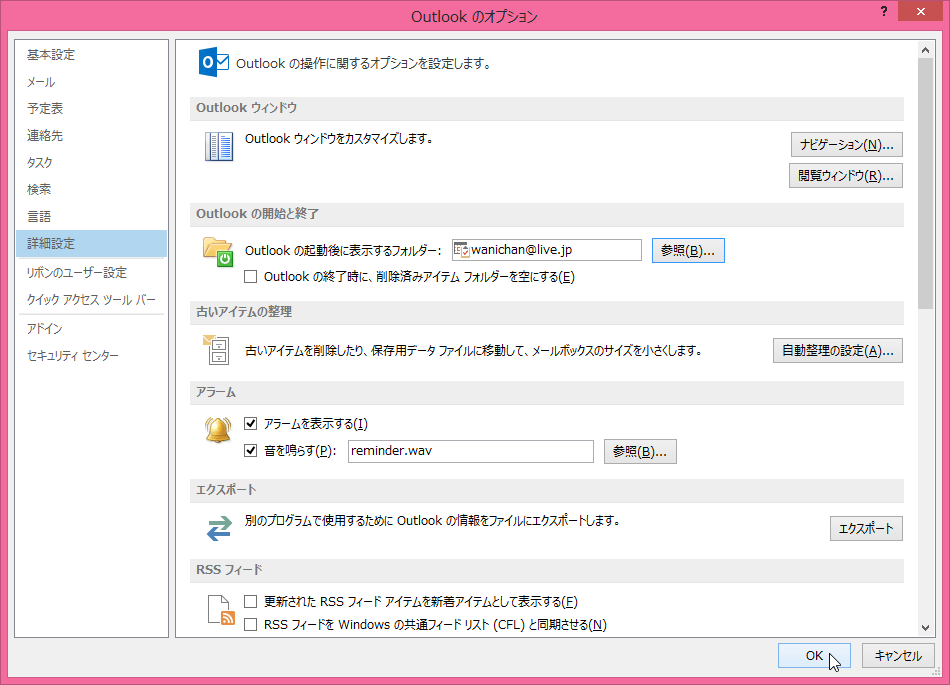The width and height of the screenshot is (950, 685).
Task: Click the reminder.wav sound field
Action: click(x=471, y=451)
